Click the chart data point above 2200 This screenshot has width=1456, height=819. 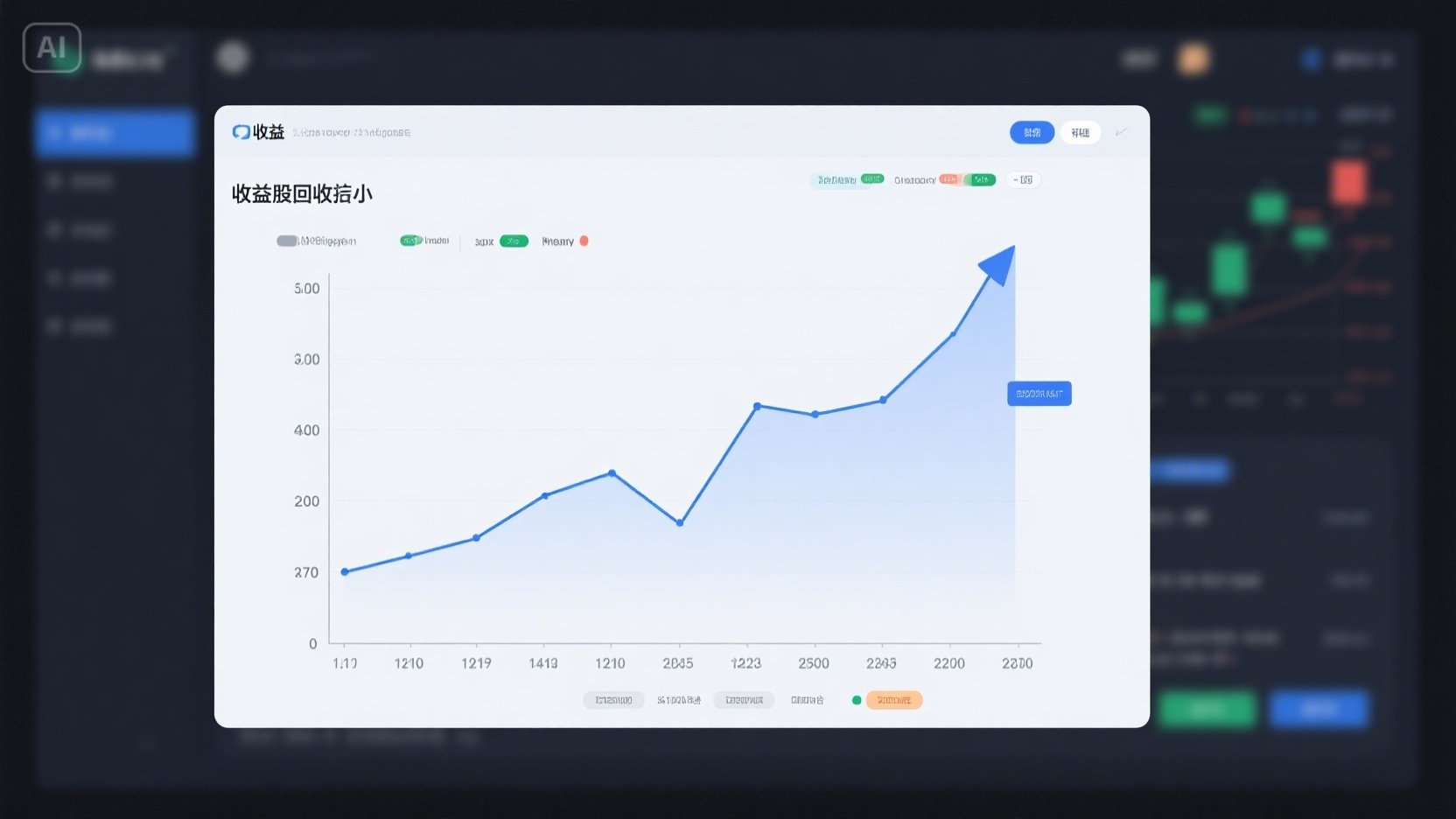[x=953, y=333]
